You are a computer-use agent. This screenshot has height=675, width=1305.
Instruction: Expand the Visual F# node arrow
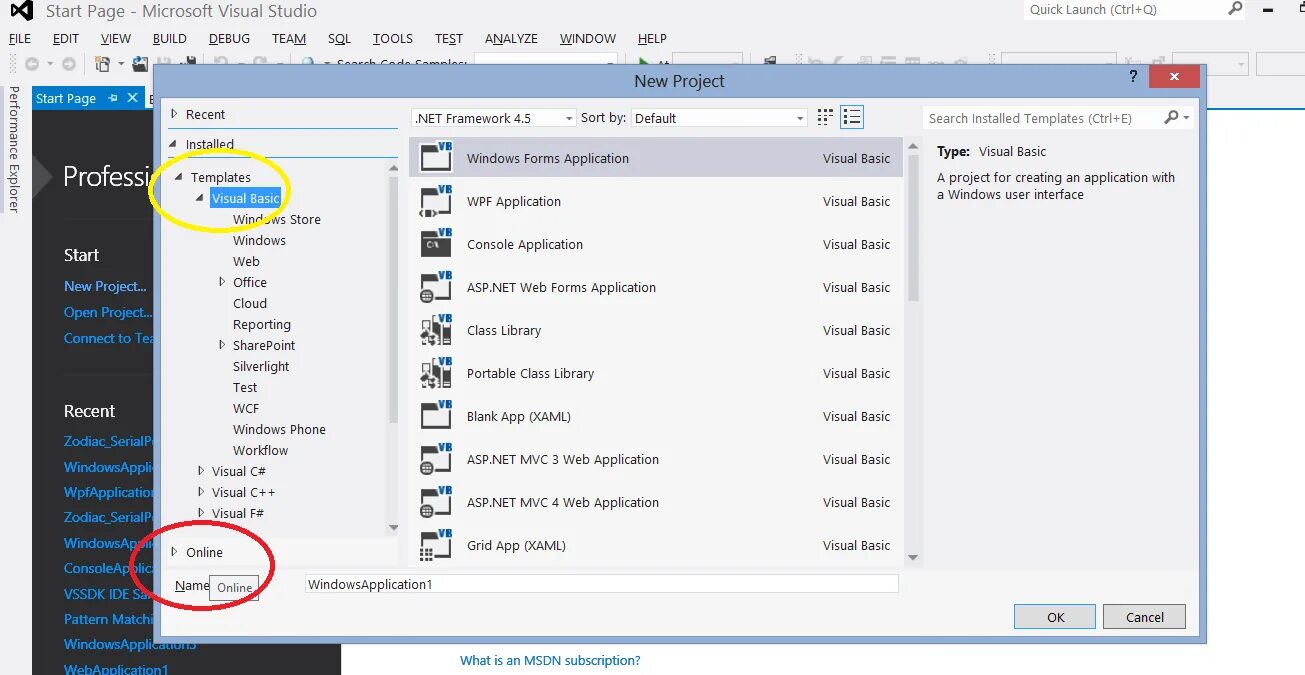tap(201, 513)
